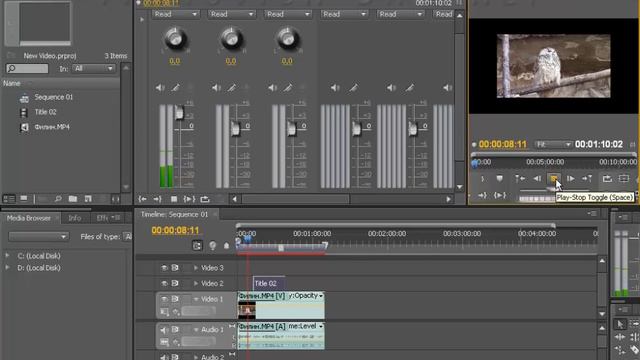Viewport: 640px width, 360px height.
Task: Open third Read automation mode dropdown
Action: pos(288,14)
